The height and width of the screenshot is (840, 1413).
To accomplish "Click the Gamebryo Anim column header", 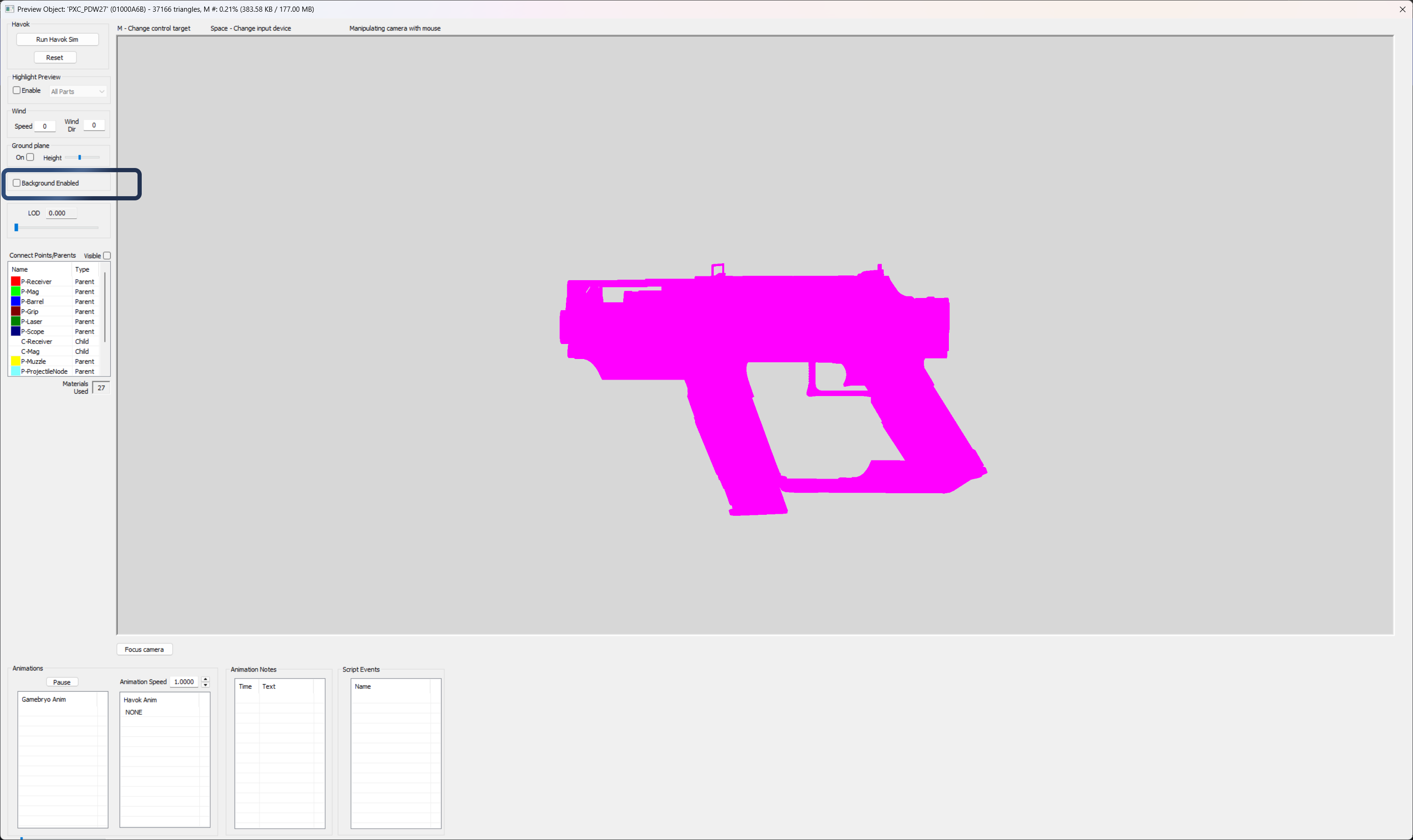I will click(x=58, y=699).
